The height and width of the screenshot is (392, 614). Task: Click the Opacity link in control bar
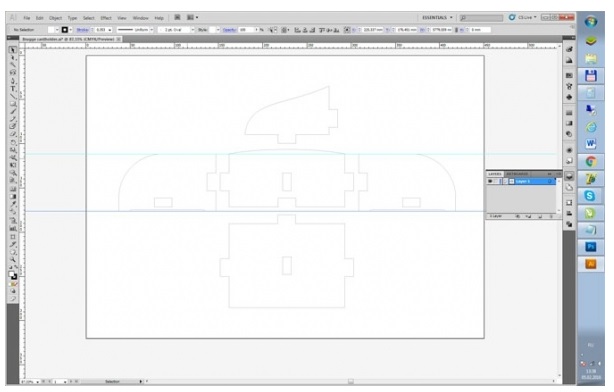click(x=229, y=30)
